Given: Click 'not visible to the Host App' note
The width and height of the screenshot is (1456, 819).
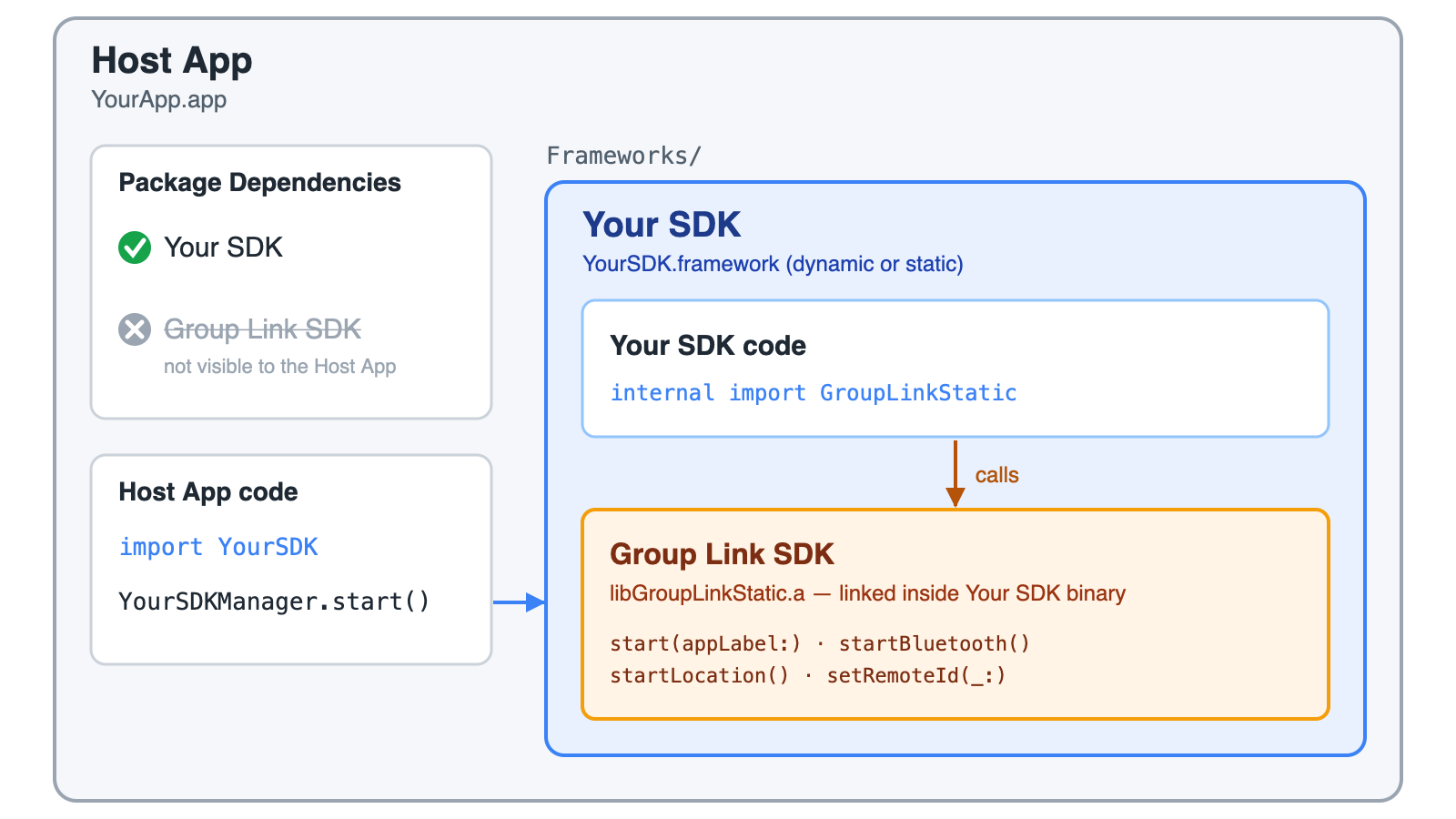Looking at the screenshot, I should [280, 367].
